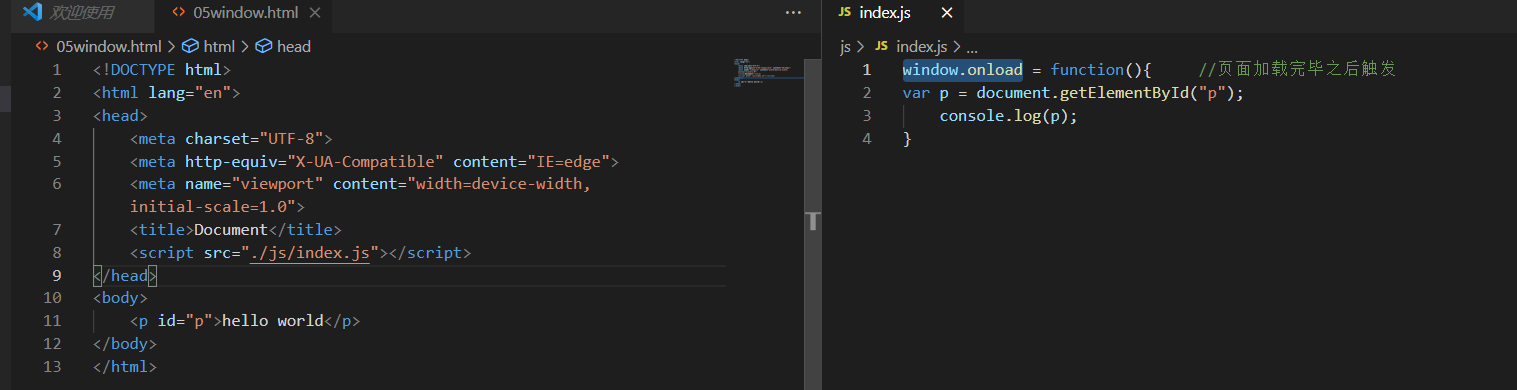Click the JS icon in index.js breadcrumb
This screenshot has width=1517, height=390.
pyautogui.click(x=881, y=46)
